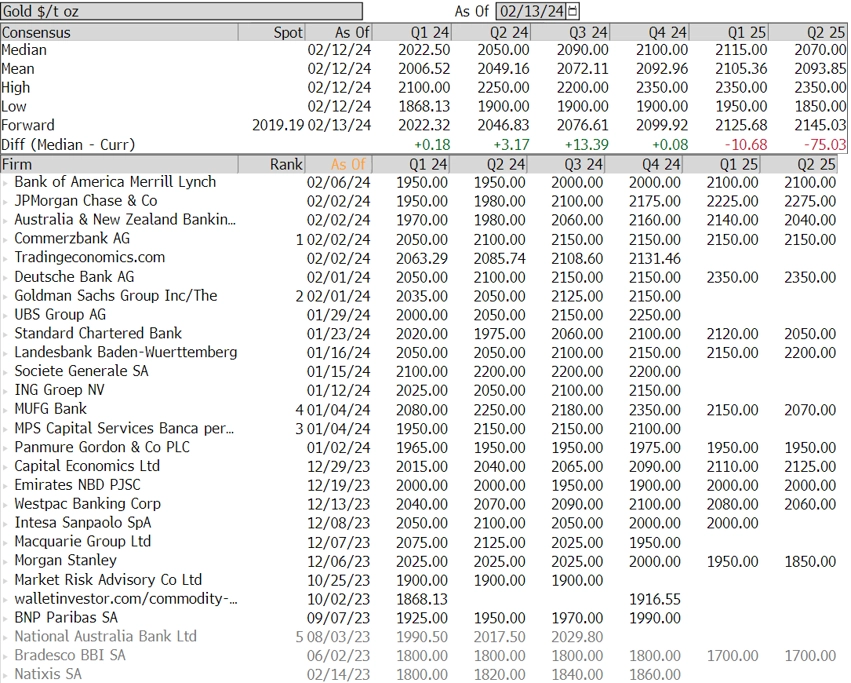Select the Low consensus row label
The image size is (851, 683).
pos(14,106)
